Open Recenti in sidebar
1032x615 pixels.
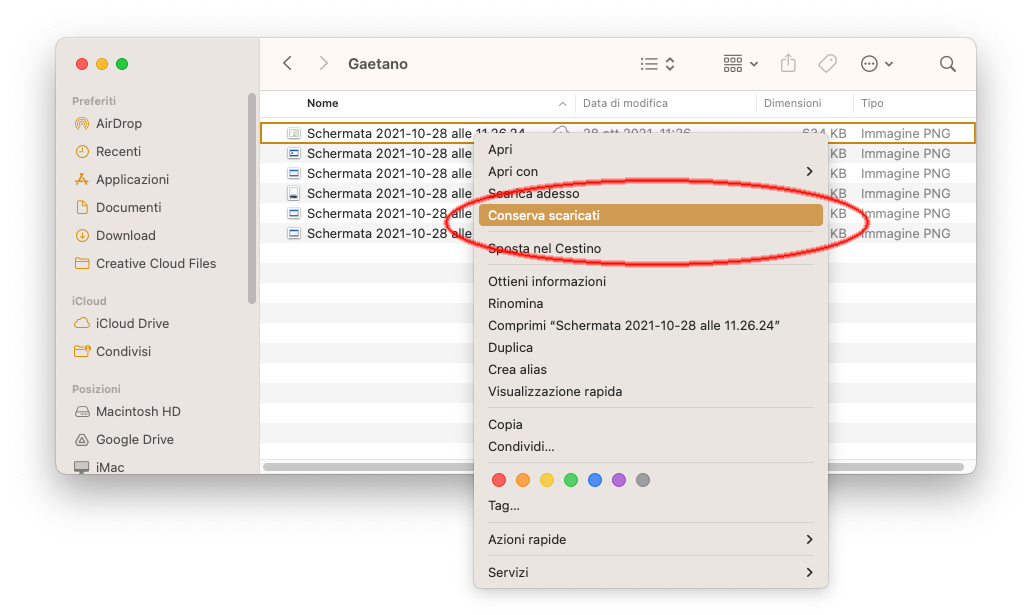108,151
